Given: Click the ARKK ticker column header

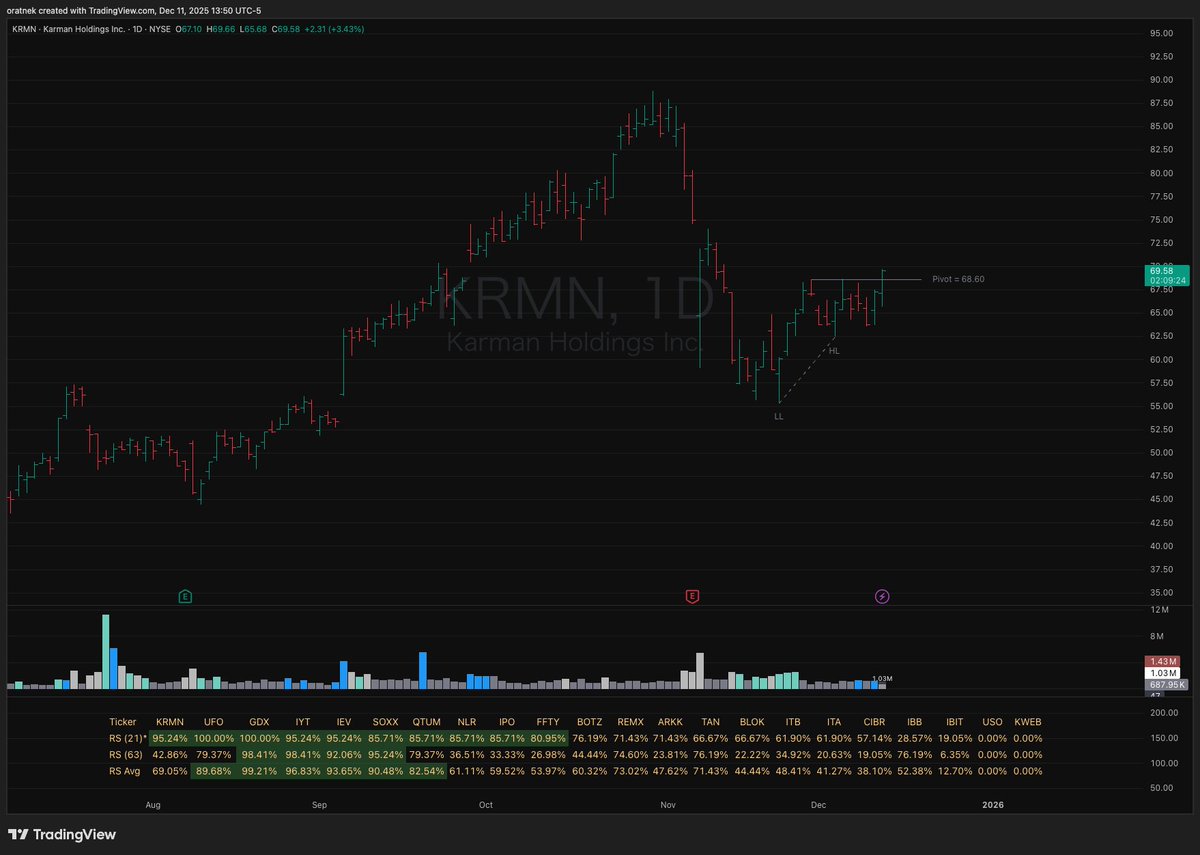Looking at the screenshot, I should (669, 721).
